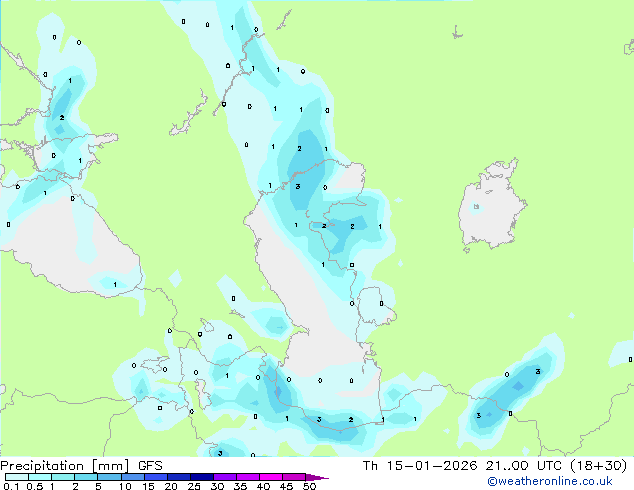Viewport: 634px width, 490px height.
Task: Pick the 10–15 mm legend swatch
Action: tap(132, 477)
